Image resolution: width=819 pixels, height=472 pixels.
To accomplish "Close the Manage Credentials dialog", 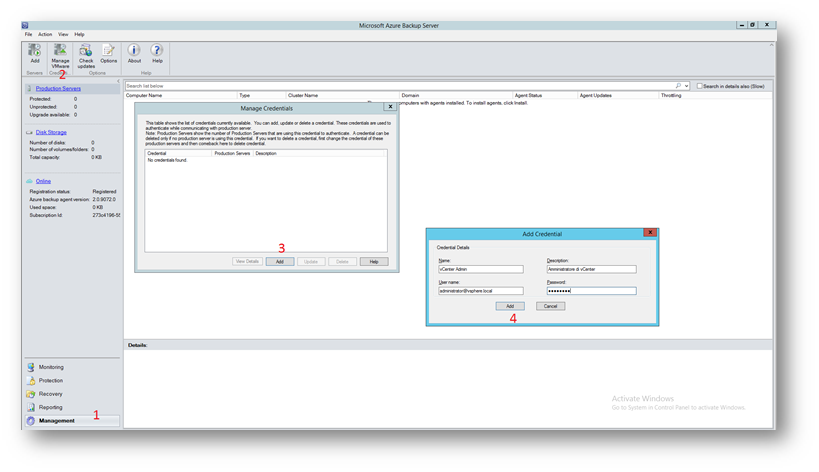I will click(x=390, y=107).
